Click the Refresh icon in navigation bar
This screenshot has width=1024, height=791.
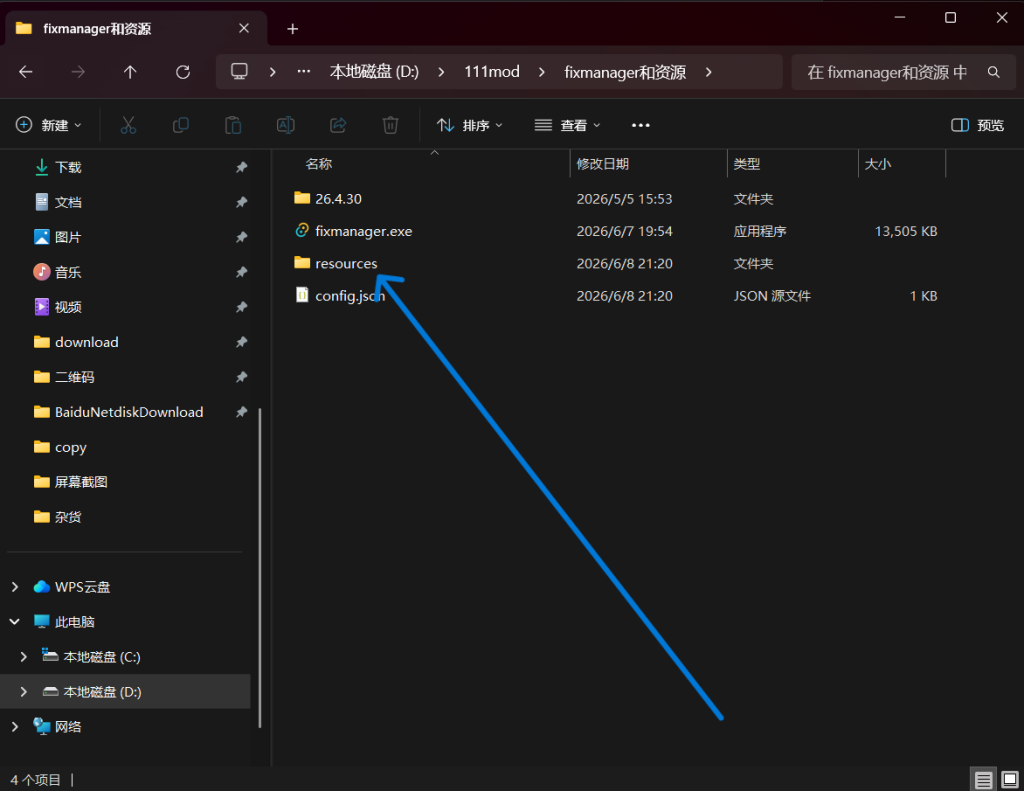click(x=183, y=72)
